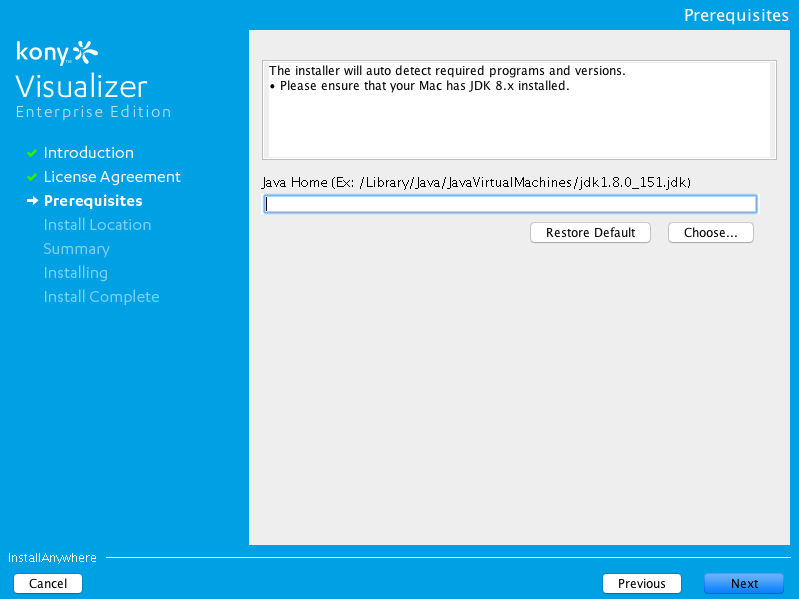Image resolution: width=799 pixels, height=599 pixels.
Task: Select the Install Complete step
Action: click(101, 296)
